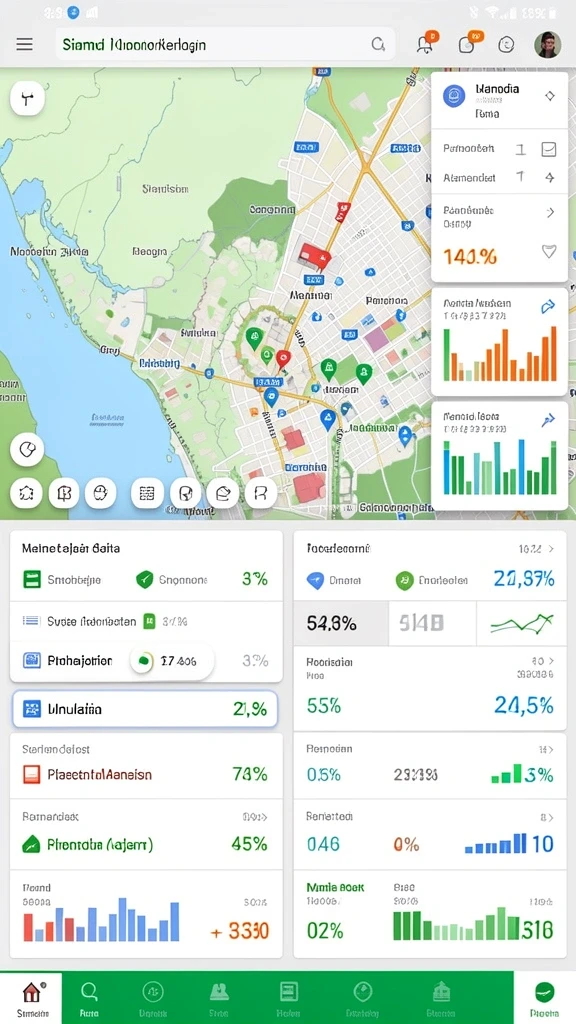The image size is (576, 1024).
Task: Click the fork-shaped map button at top left
Action: 27,99
